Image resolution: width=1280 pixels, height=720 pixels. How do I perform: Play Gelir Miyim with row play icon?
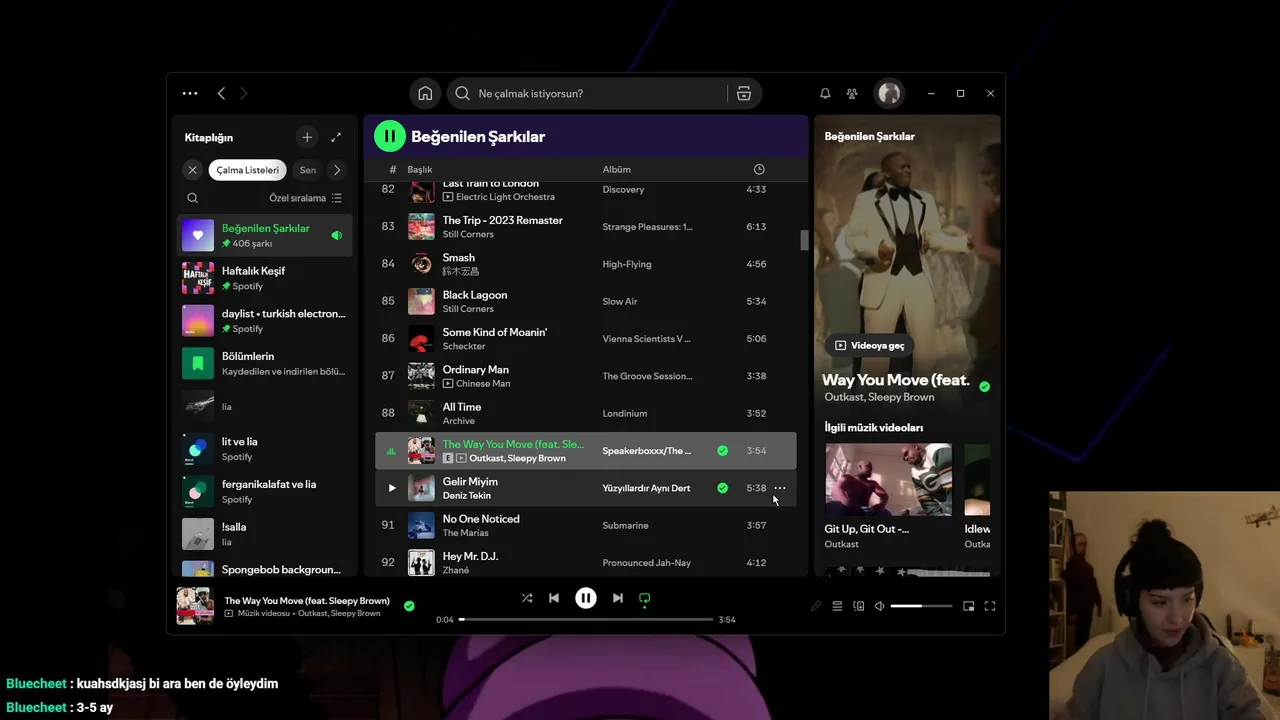(391, 488)
